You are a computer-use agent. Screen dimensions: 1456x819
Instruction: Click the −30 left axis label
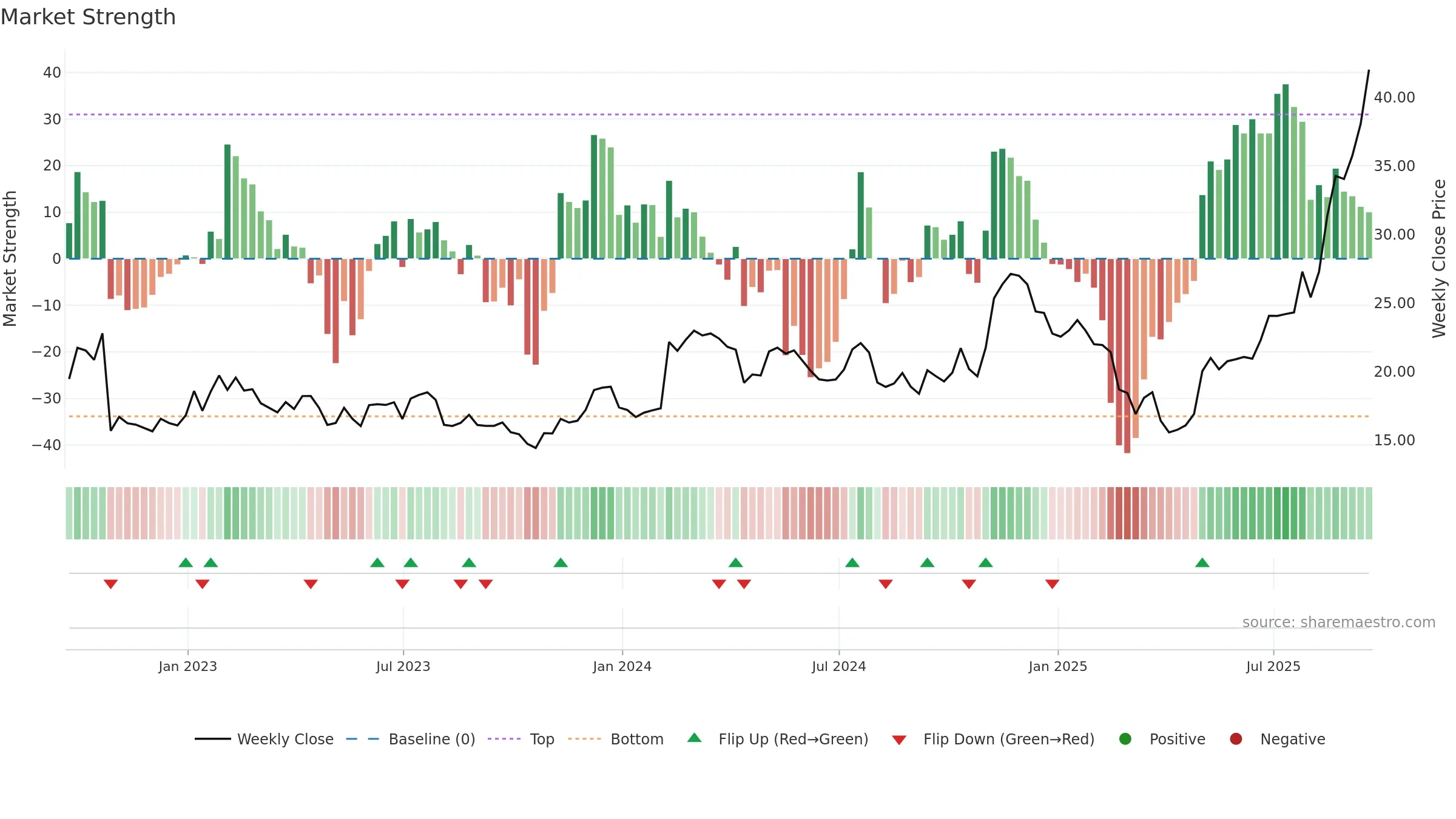(47, 399)
